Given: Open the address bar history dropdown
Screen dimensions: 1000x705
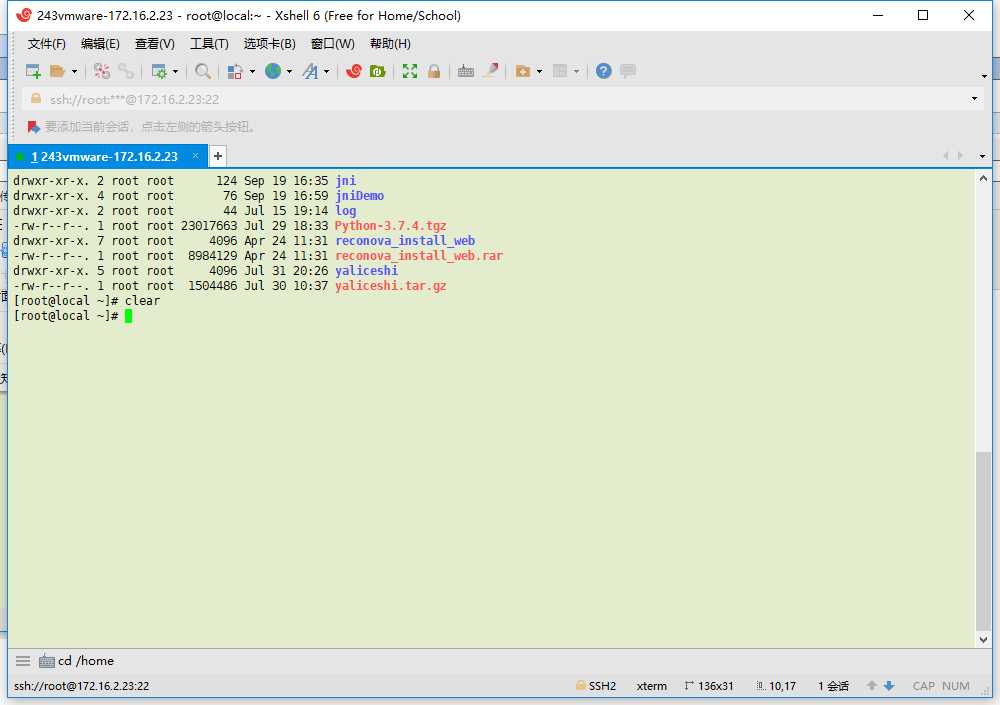Looking at the screenshot, I should (x=975, y=99).
